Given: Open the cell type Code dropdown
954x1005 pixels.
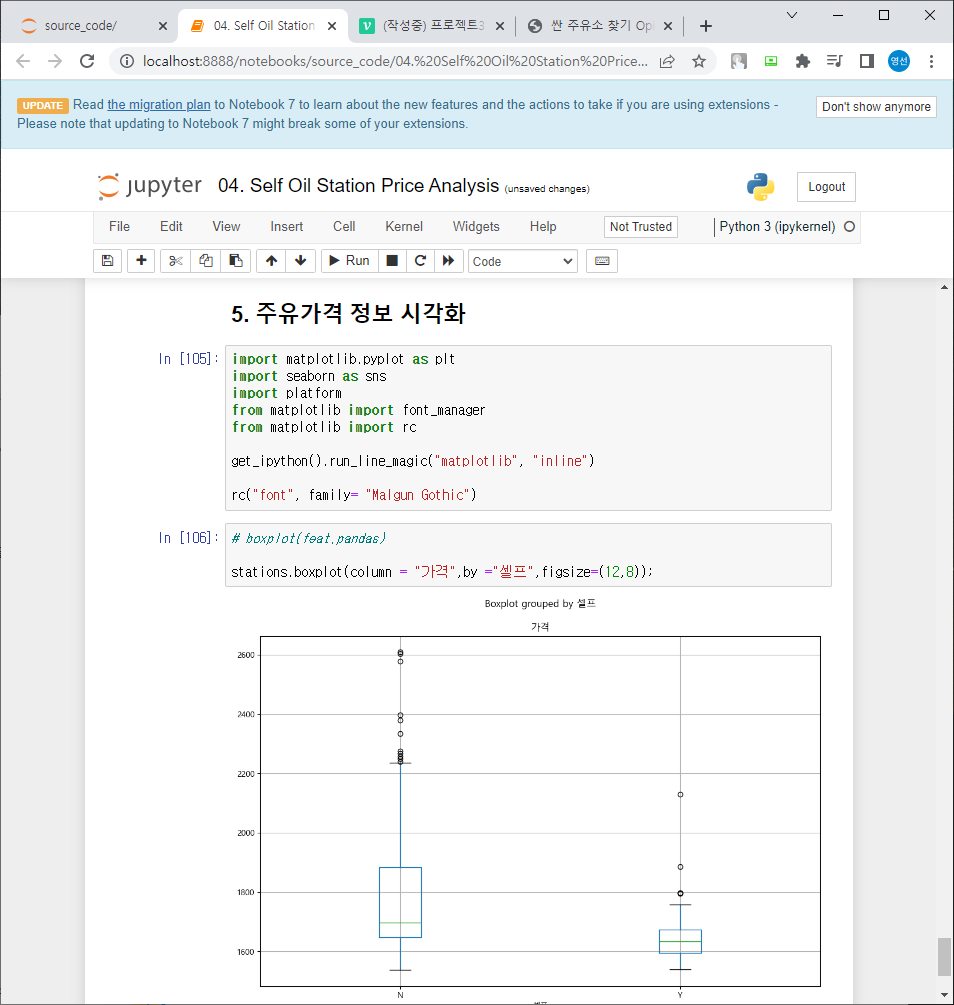Looking at the screenshot, I should pos(523,262).
